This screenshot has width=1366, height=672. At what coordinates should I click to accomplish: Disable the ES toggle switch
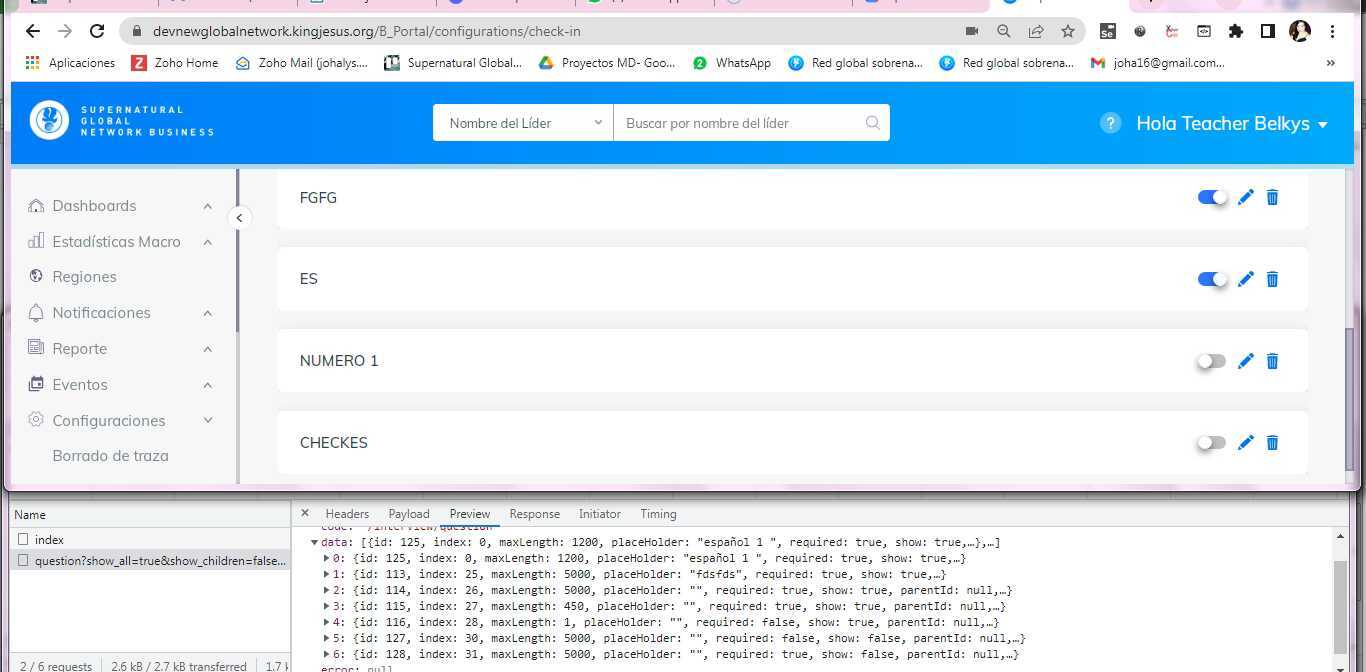click(1211, 279)
